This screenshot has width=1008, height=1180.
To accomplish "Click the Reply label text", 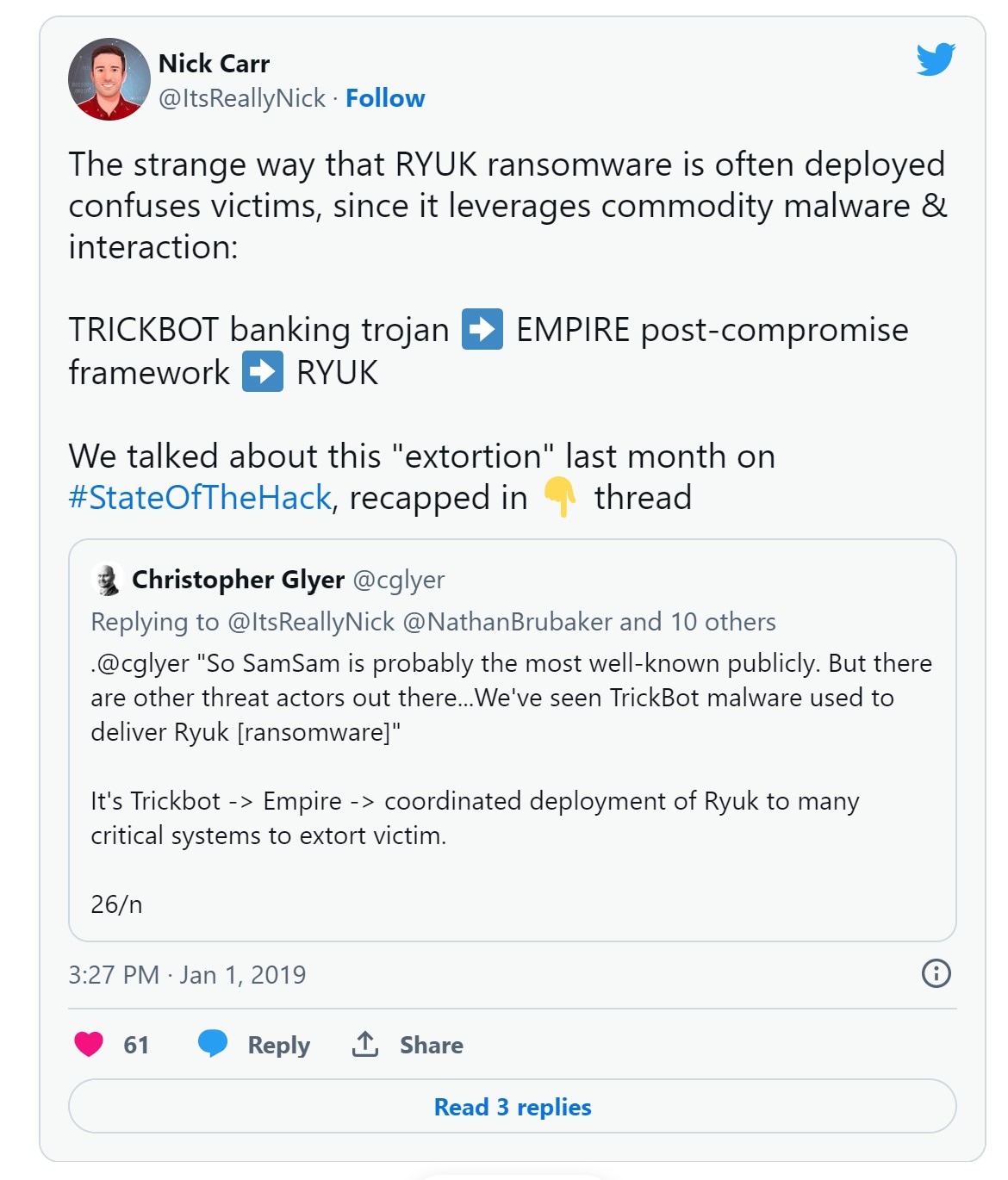I will [x=278, y=1045].
